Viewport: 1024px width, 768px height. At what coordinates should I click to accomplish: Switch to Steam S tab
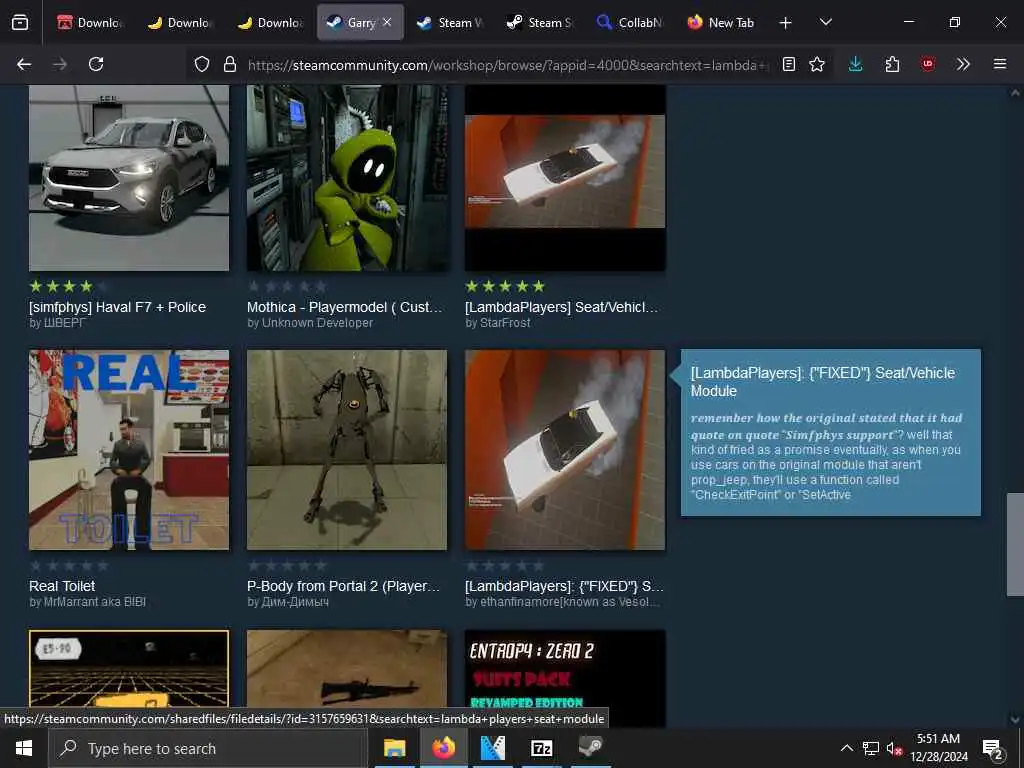(540, 22)
